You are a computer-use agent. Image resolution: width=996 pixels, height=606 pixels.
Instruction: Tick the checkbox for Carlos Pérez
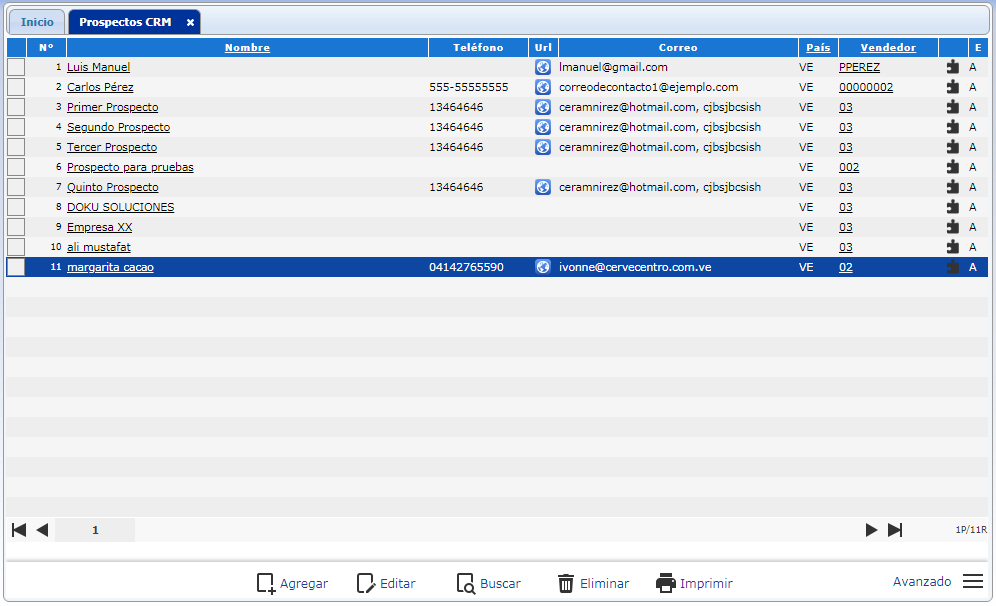click(16, 87)
